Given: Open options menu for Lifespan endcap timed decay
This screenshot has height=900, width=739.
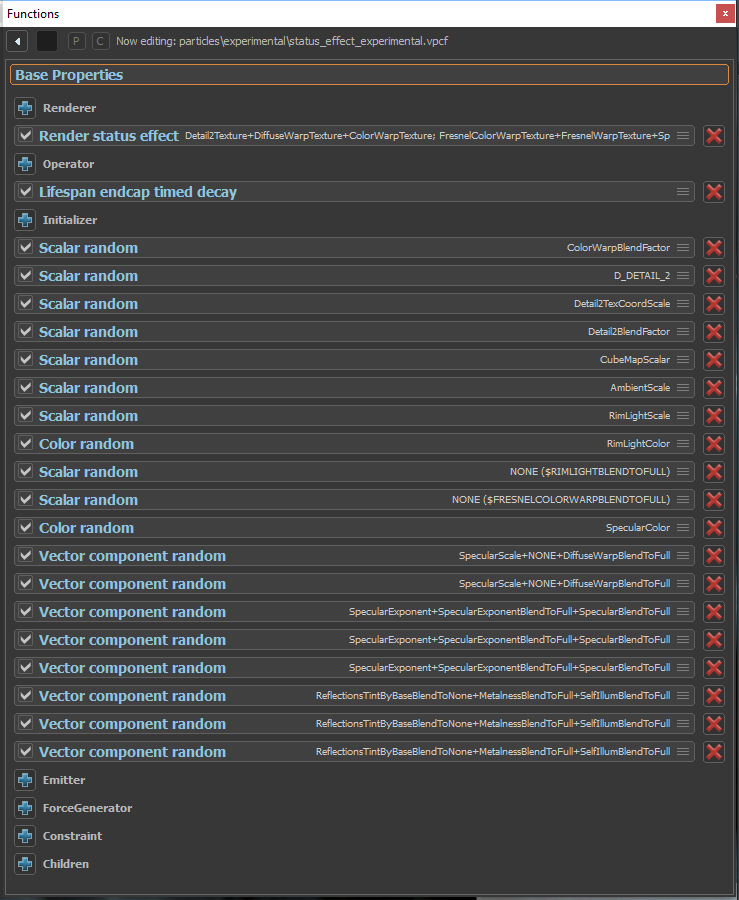Looking at the screenshot, I should [x=685, y=192].
